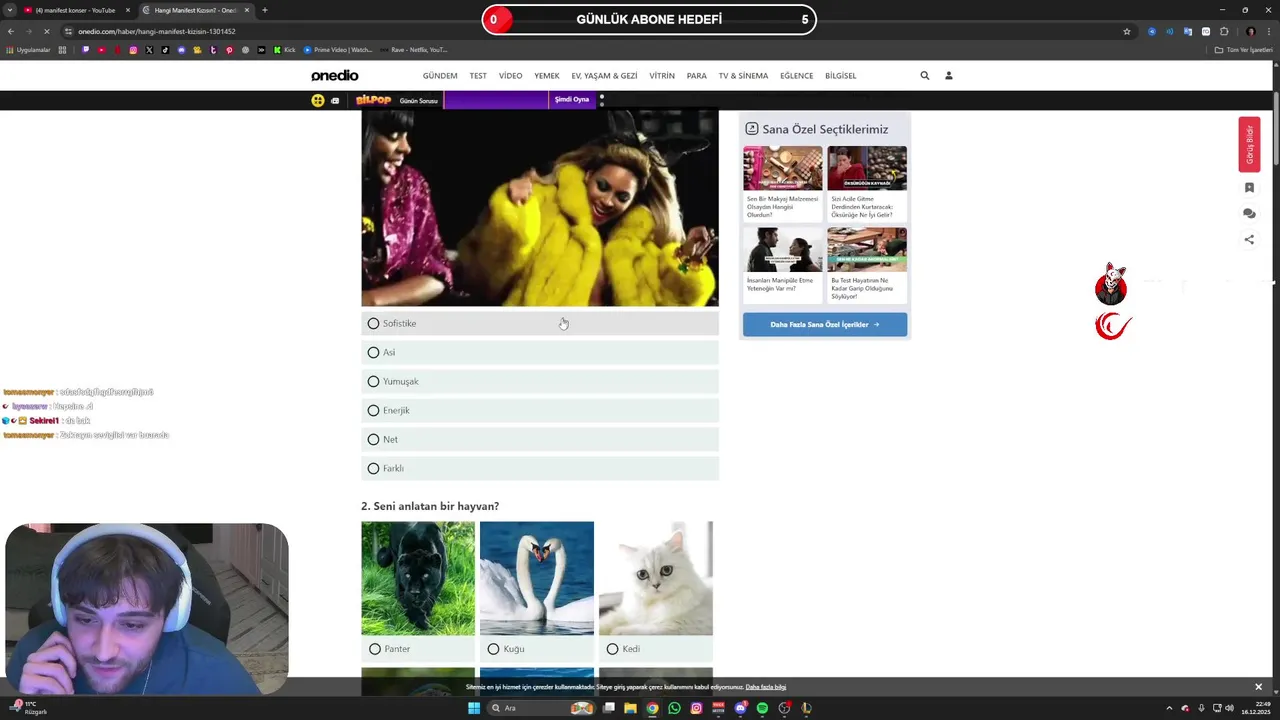Click the onedio search magnifier icon
The height and width of the screenshot is (720, 1280).
point(925,75)
